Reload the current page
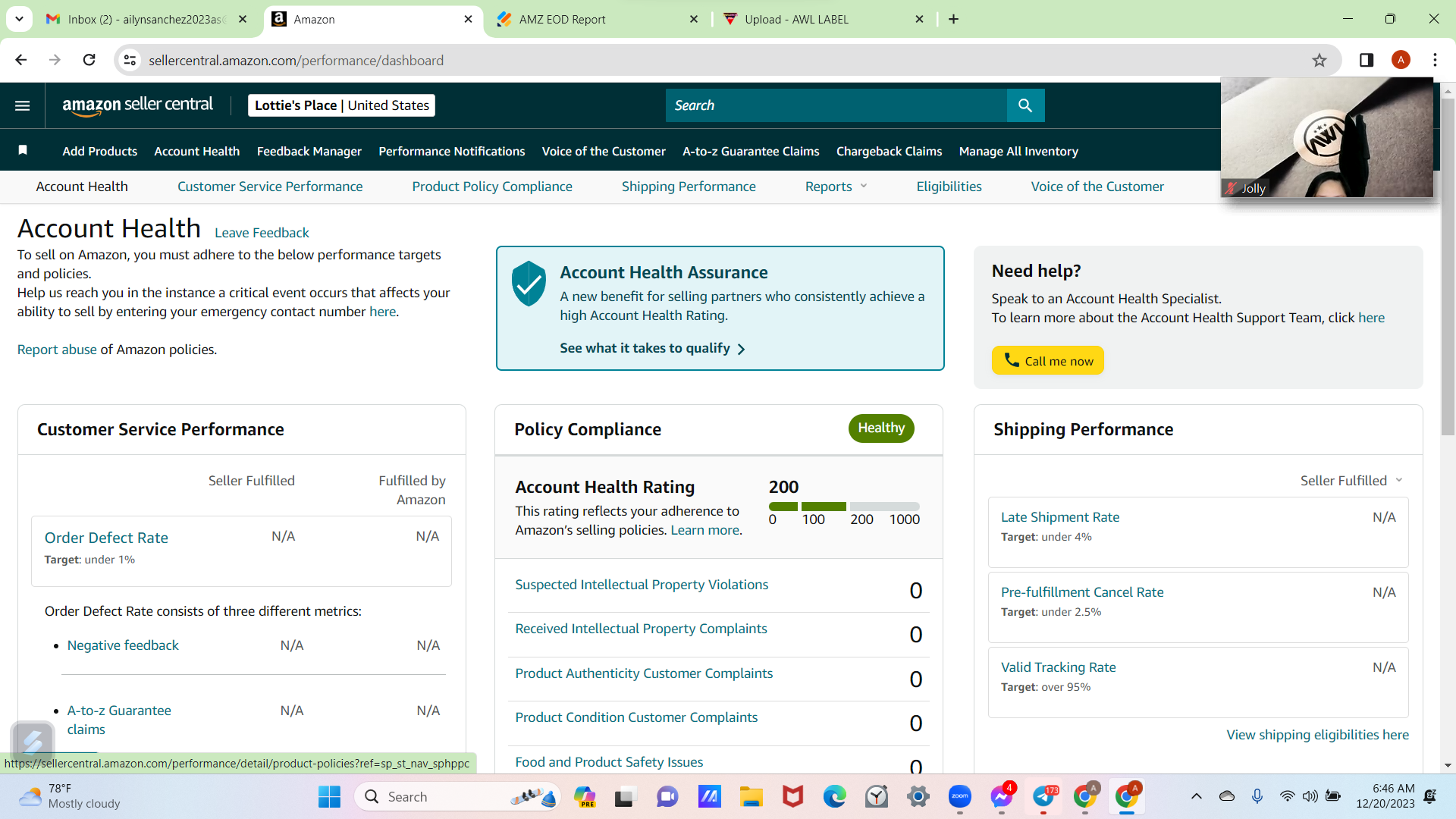Screen dimensions: 1456x819 coord(89,61)
